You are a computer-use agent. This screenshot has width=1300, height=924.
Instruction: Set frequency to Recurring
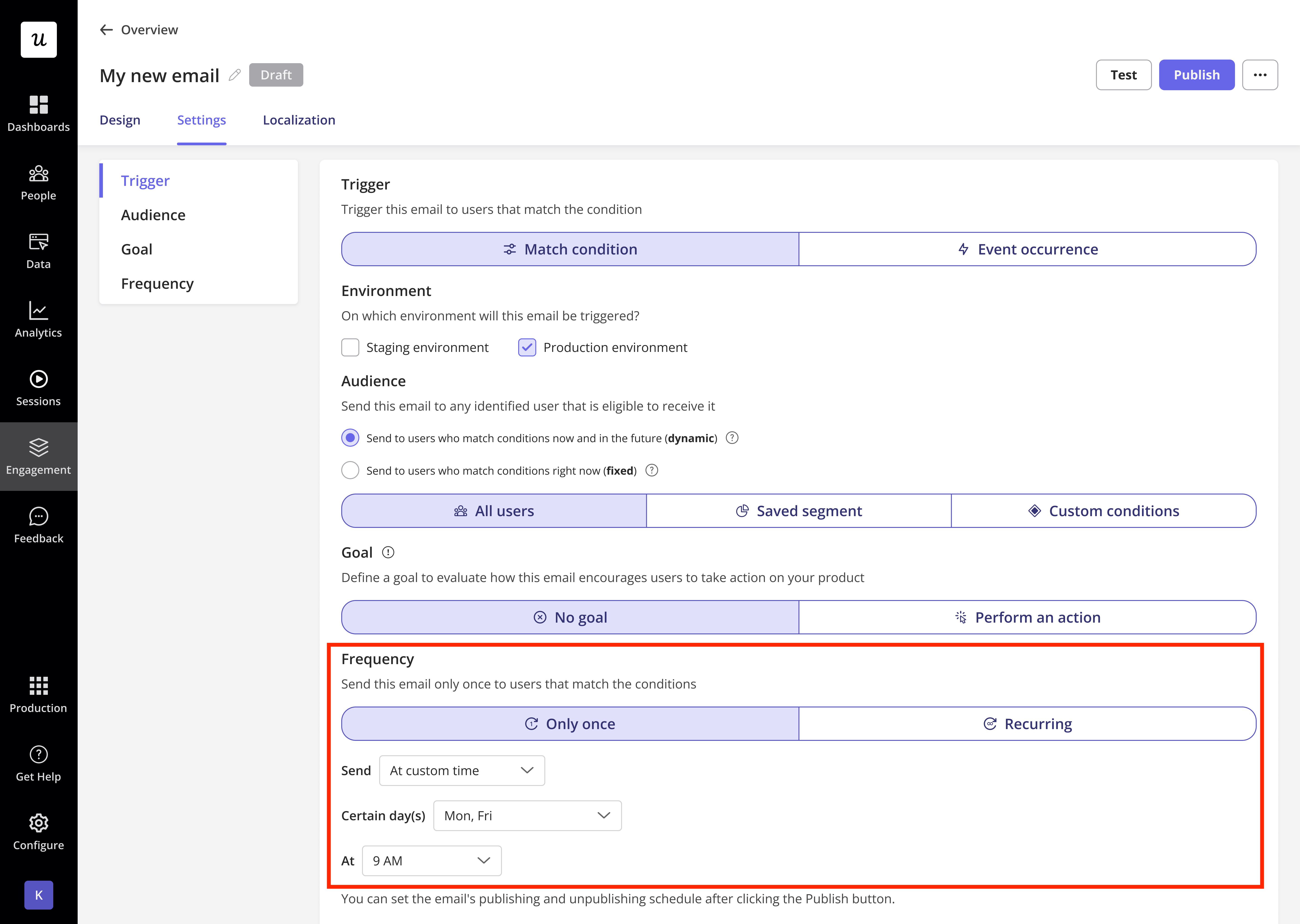pos(1027,724)
